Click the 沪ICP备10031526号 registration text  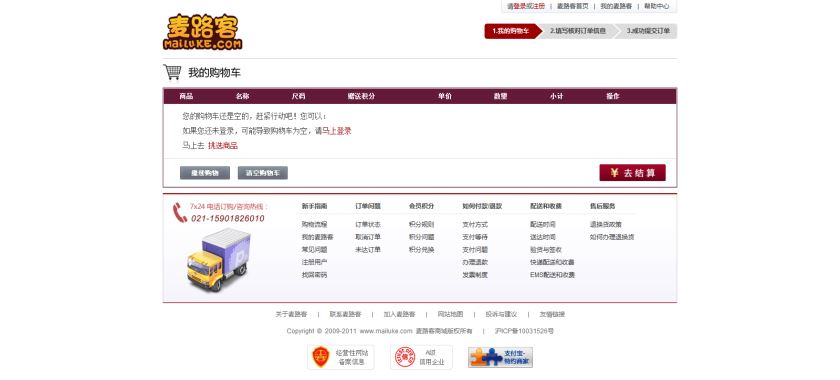[x=524, y=331]
